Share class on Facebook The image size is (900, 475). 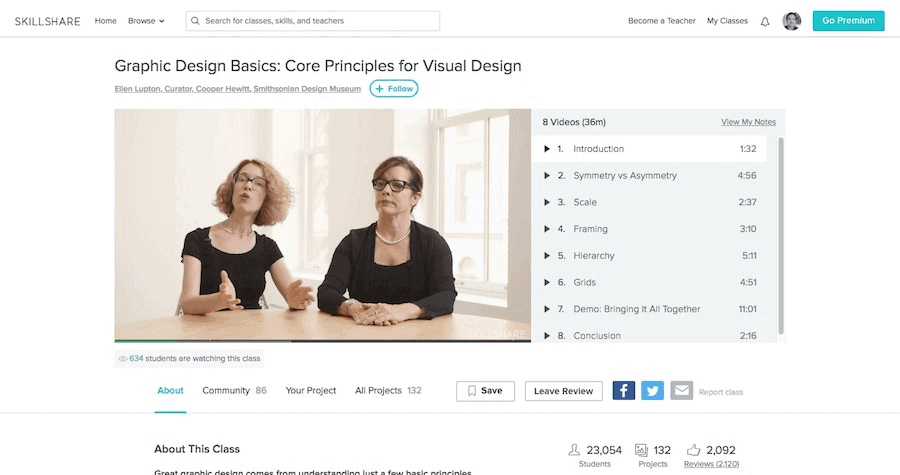(623, 391)
